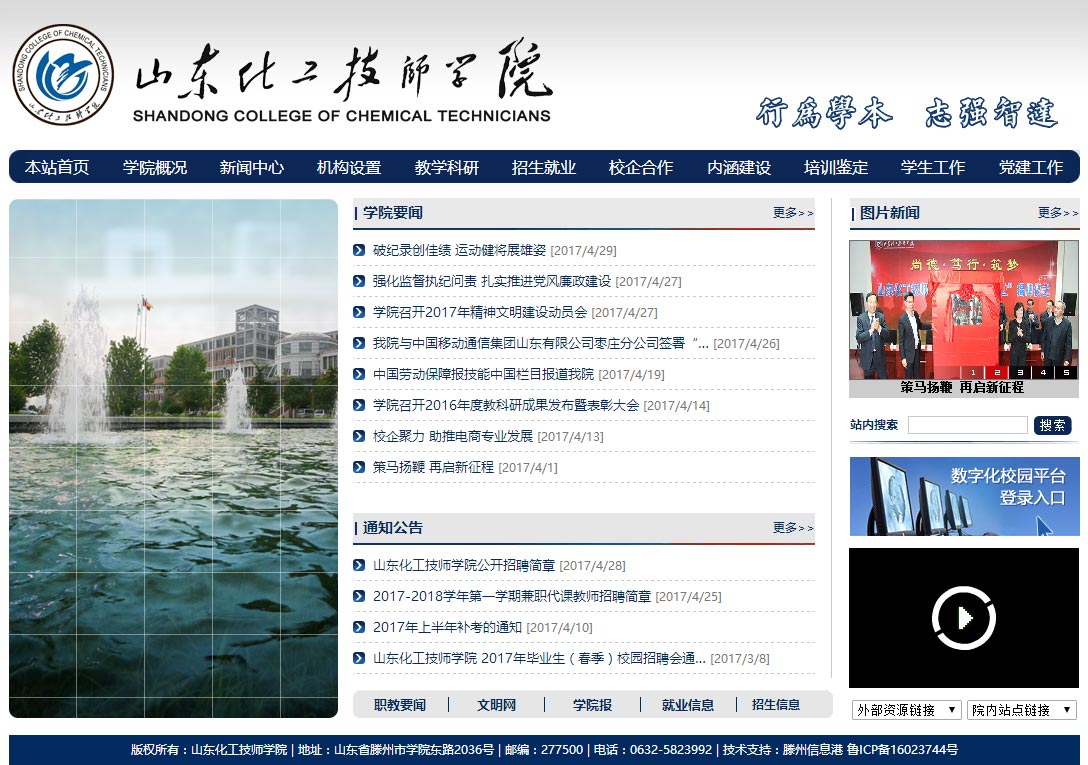Screen dimensions: 1088x765
Task: Select 招生就业 in navigation bar
Action: [544, 167]
